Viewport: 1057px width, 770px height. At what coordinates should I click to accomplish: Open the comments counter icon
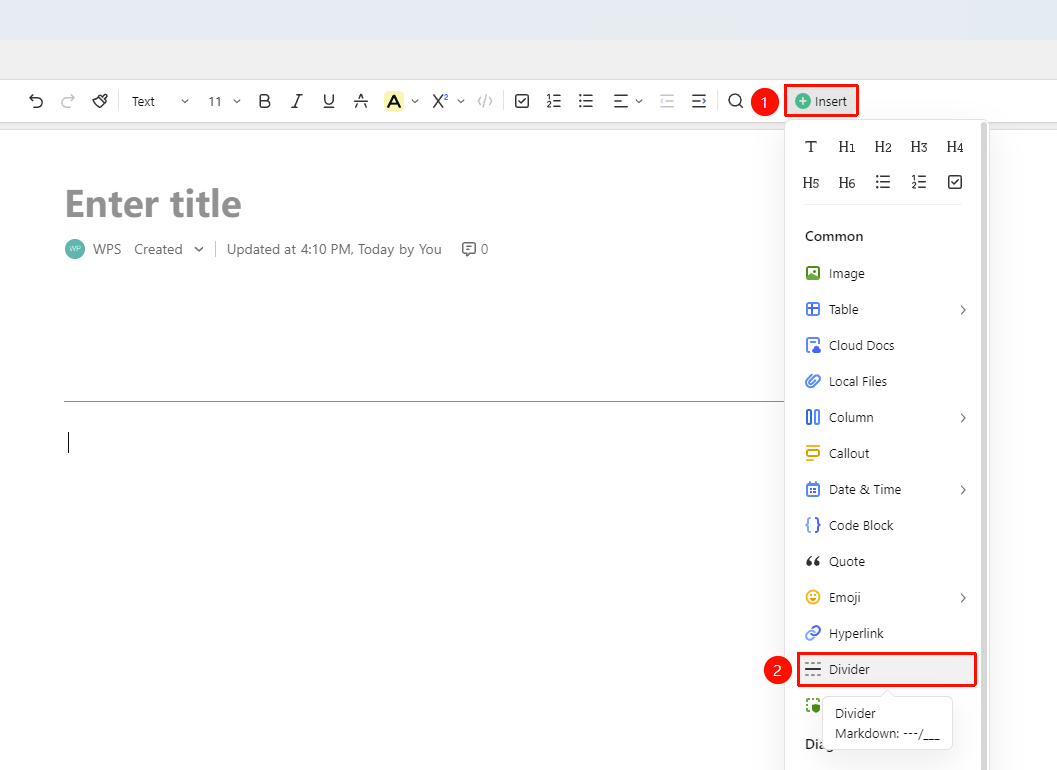[x=475, y=249]
